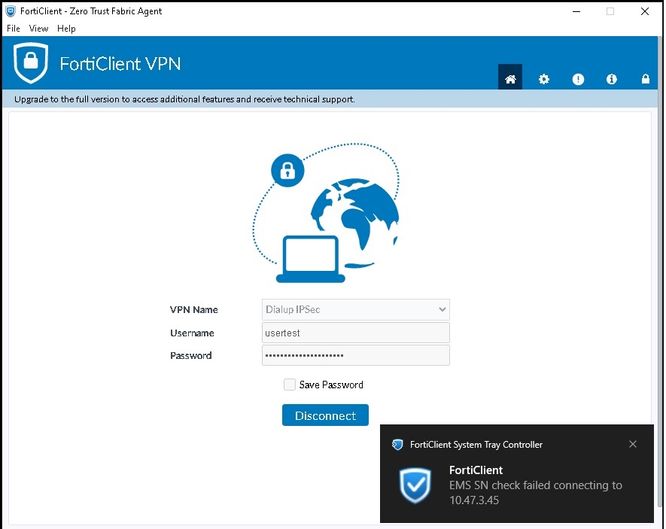
Task: Toggle the Save Password checkbox
Action: pyautogui.click(x=289, y=385)
